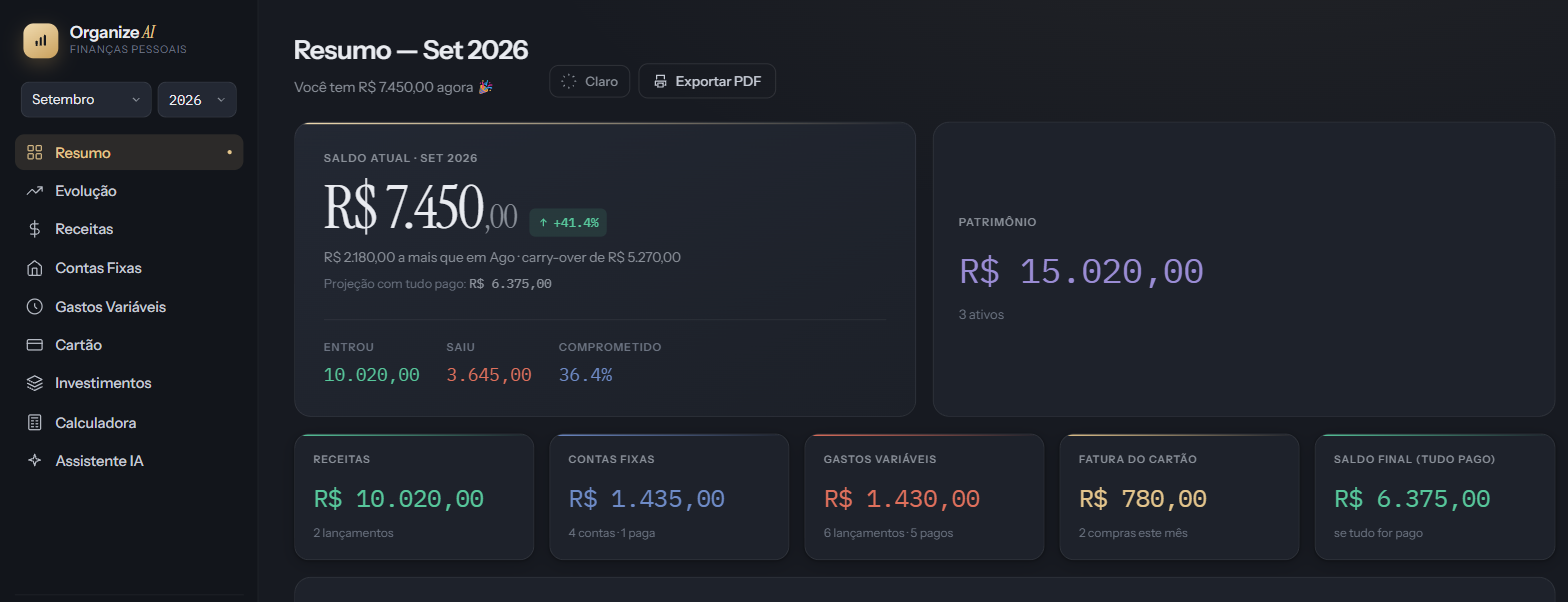Open the 2026 year dropdown
1568x602 pixels.
coord(197,100)
